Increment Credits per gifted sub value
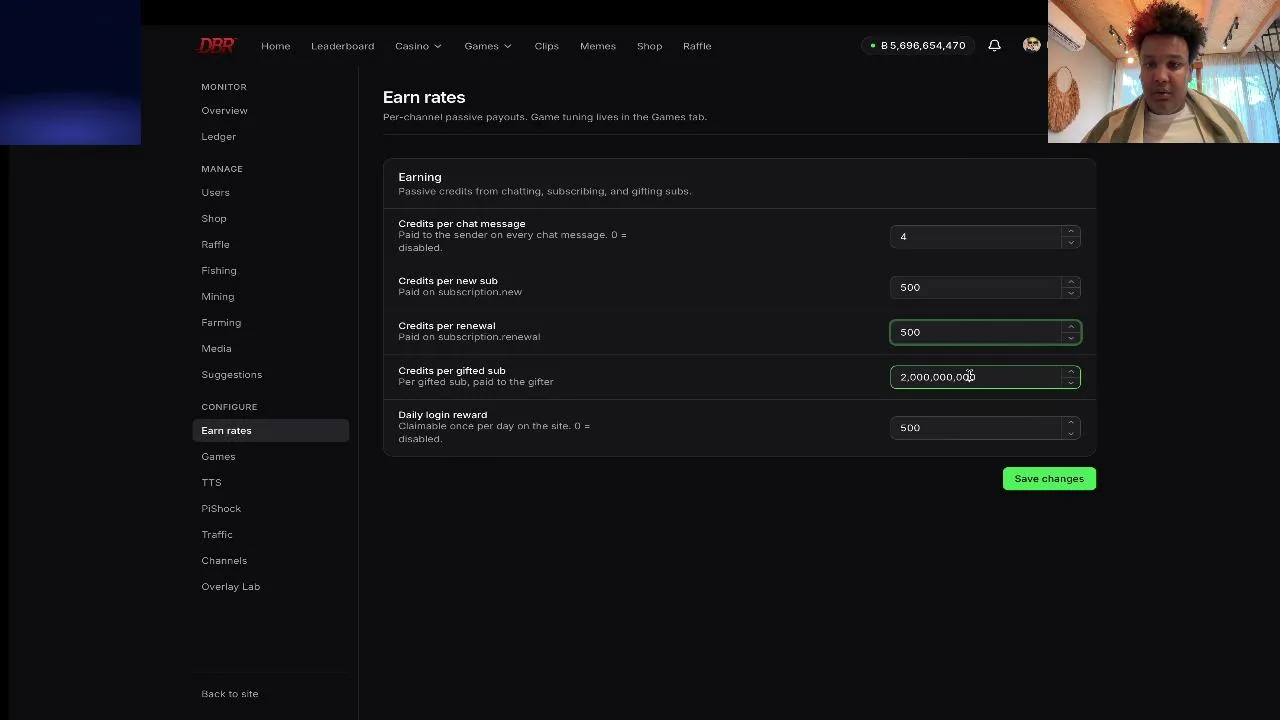 coord(1071,372)
